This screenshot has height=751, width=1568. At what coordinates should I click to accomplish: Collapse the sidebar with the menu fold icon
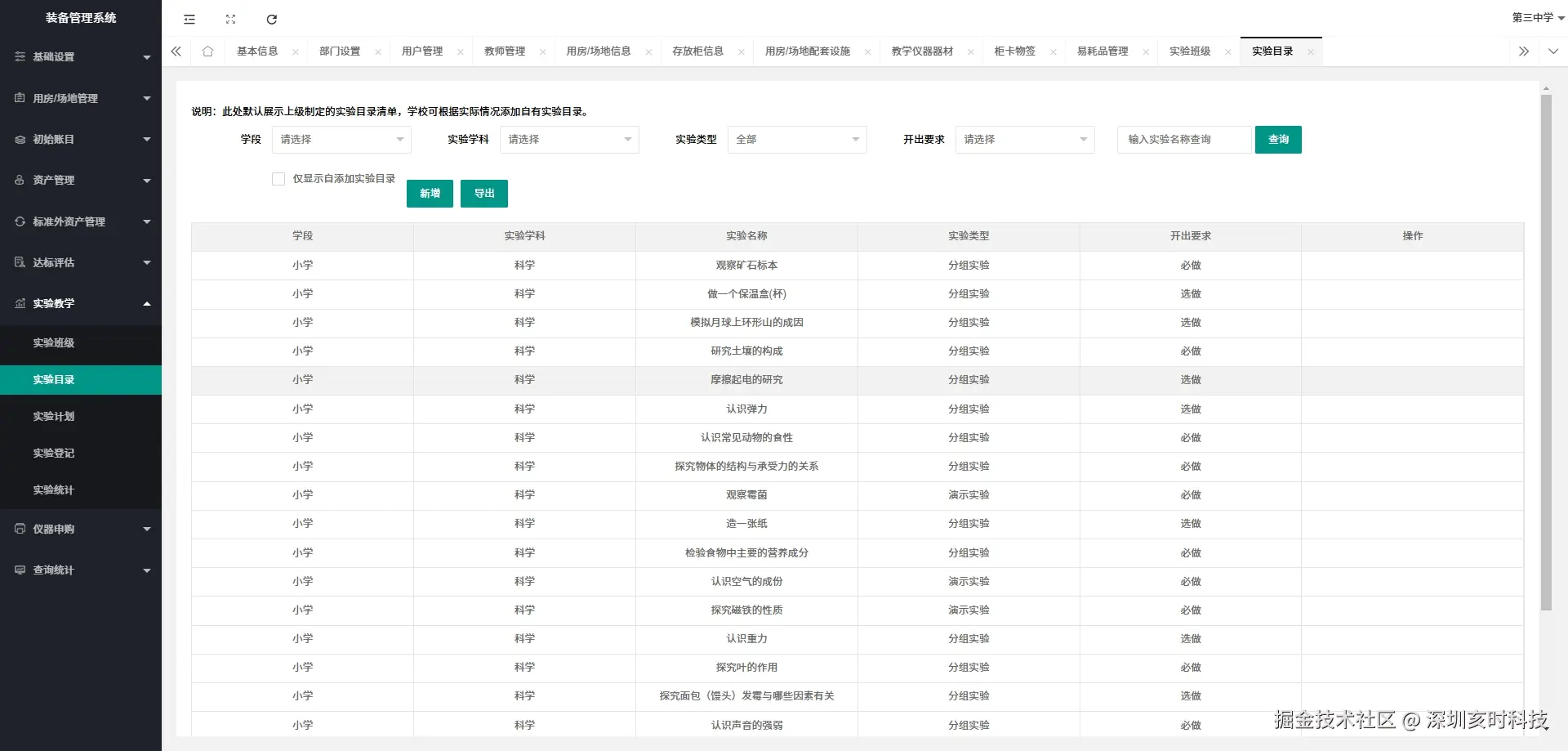pos(189,19)
